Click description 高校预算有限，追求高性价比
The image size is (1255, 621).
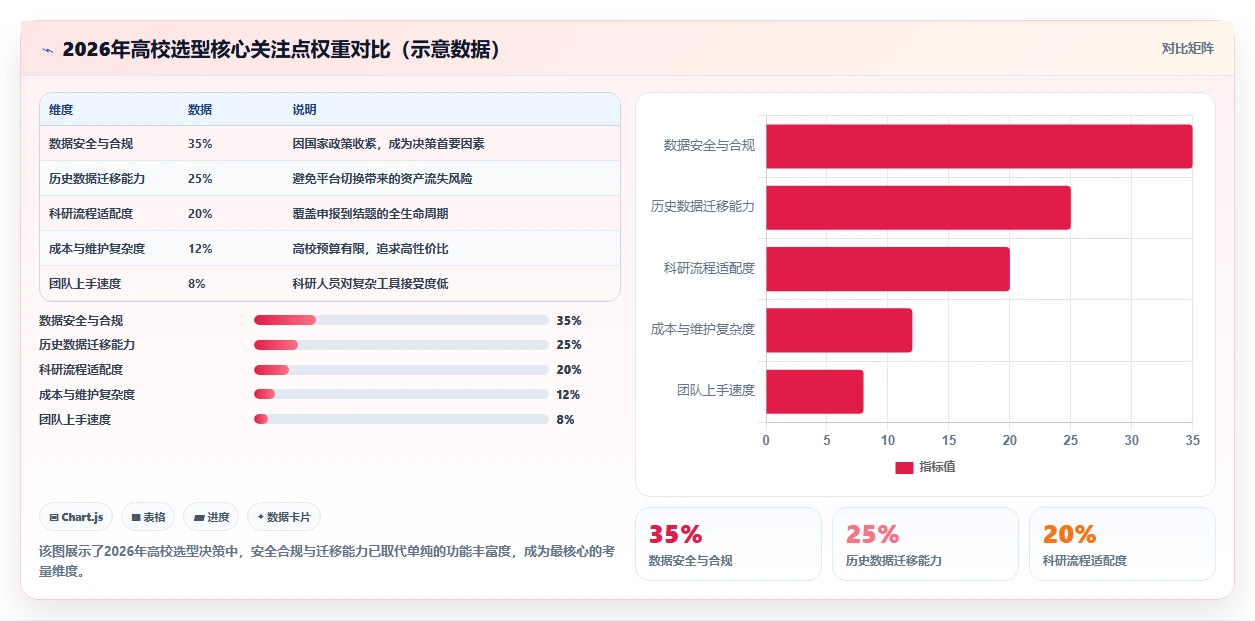click(x=370, y=249)
